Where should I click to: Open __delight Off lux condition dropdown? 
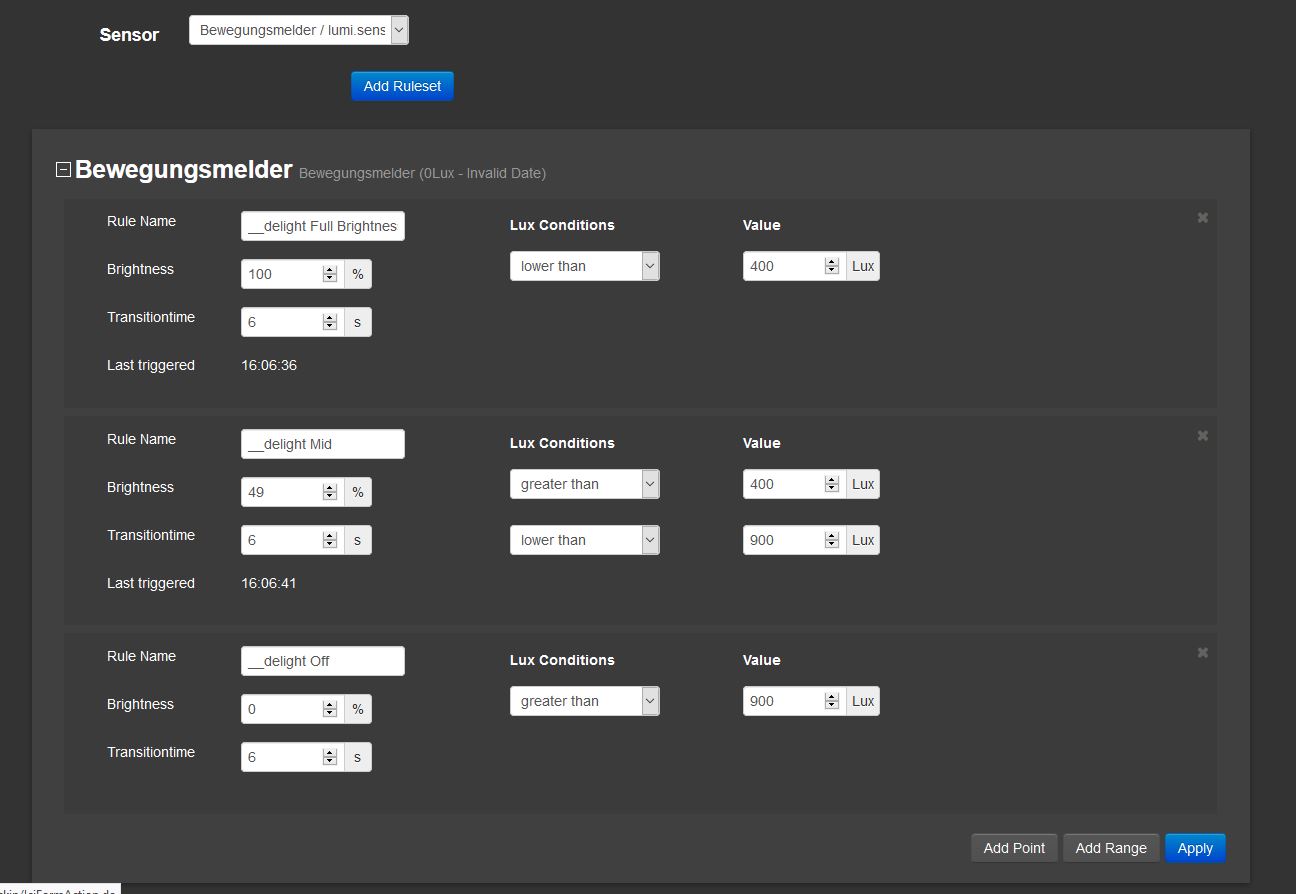coord(584,701)
